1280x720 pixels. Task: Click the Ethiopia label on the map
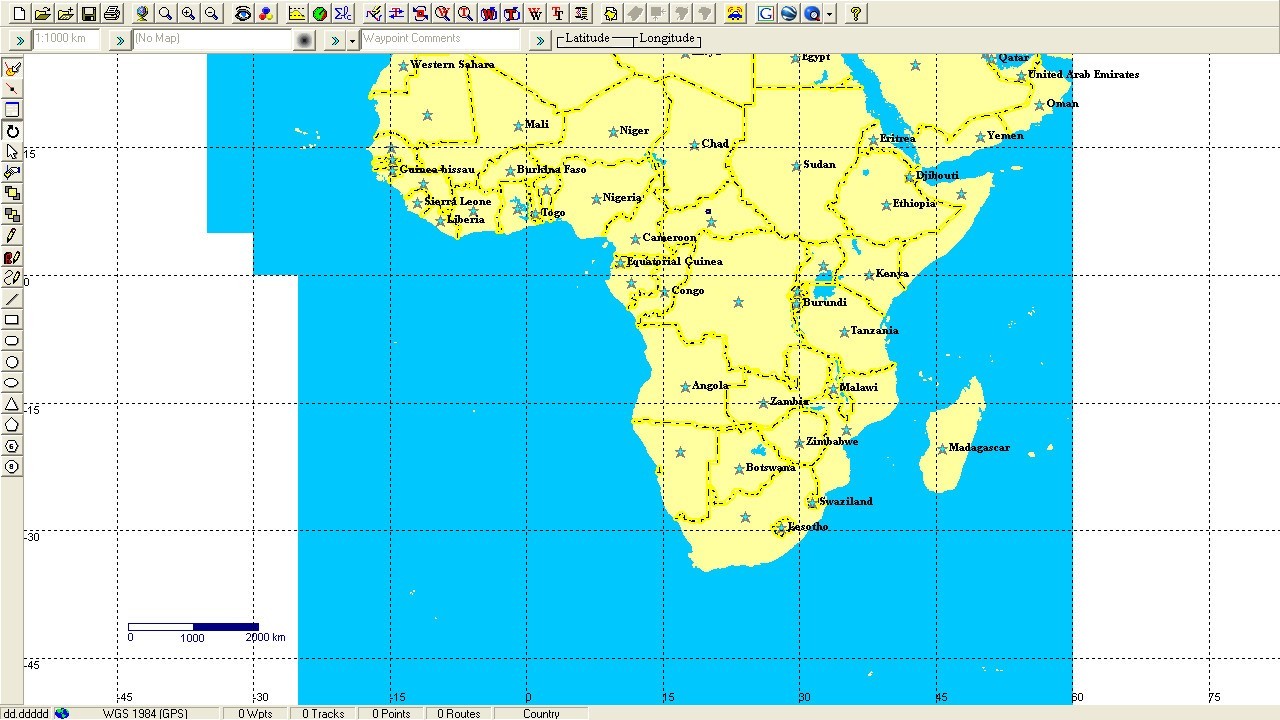tap(914, 204)
